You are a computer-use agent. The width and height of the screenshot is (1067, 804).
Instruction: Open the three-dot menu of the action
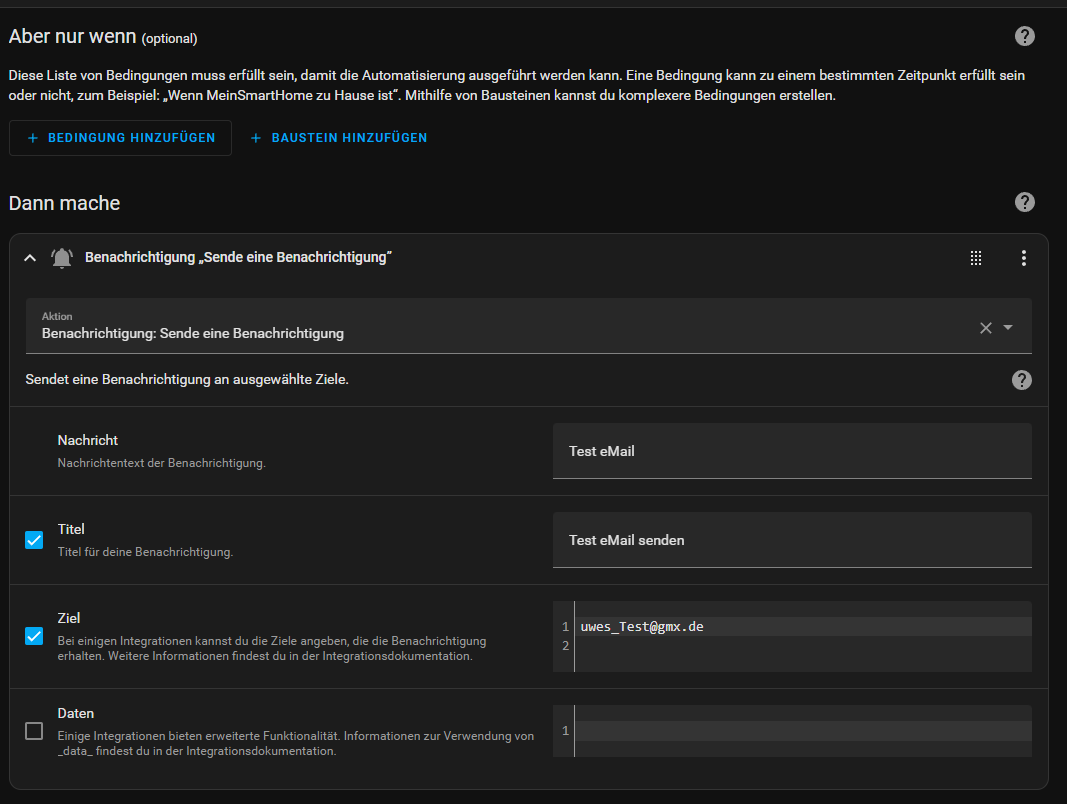click(1023, 258)
